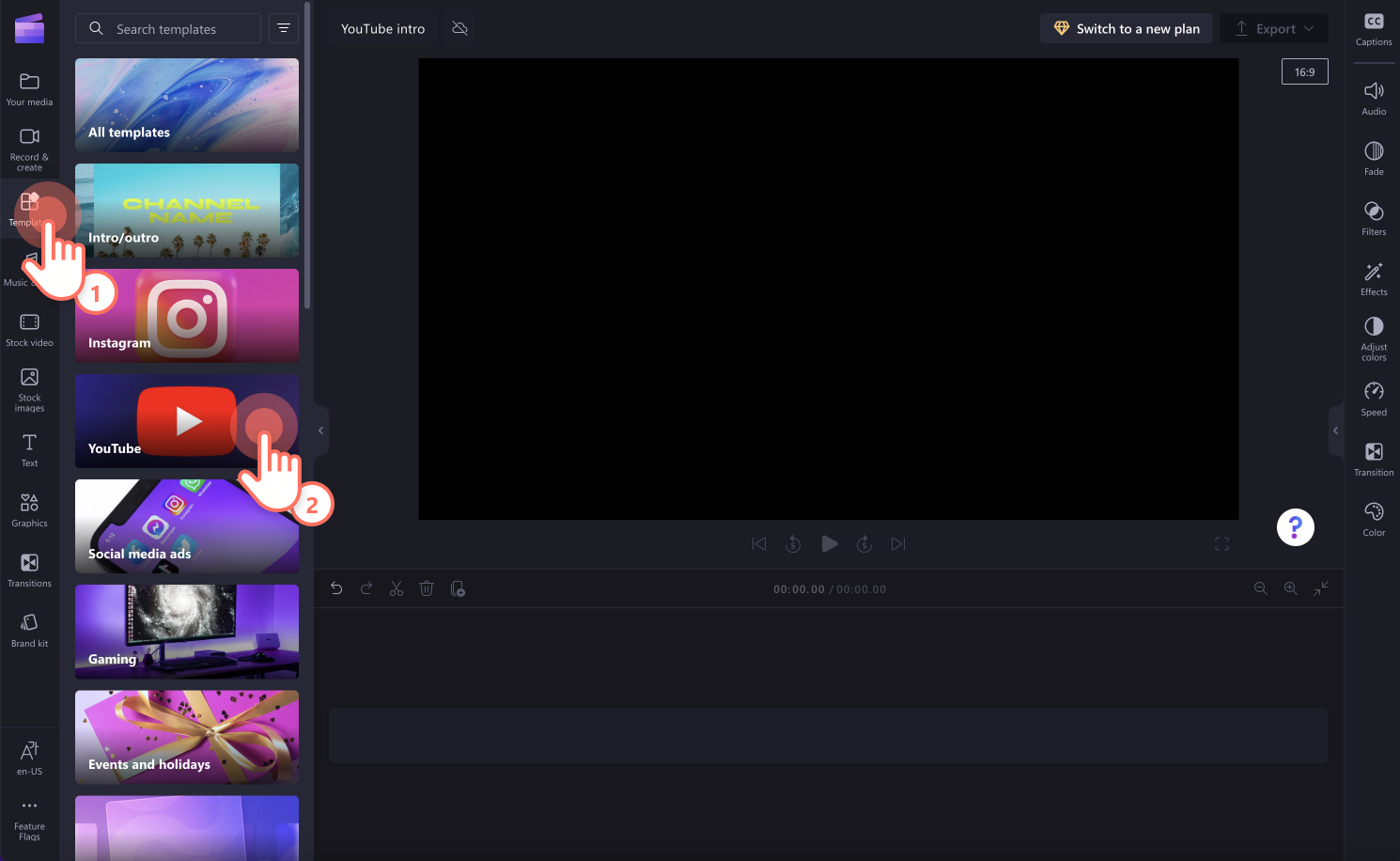The image size is (1400, 861).
Task: Open the Stock video library
Action: click(x=29, y=330)
